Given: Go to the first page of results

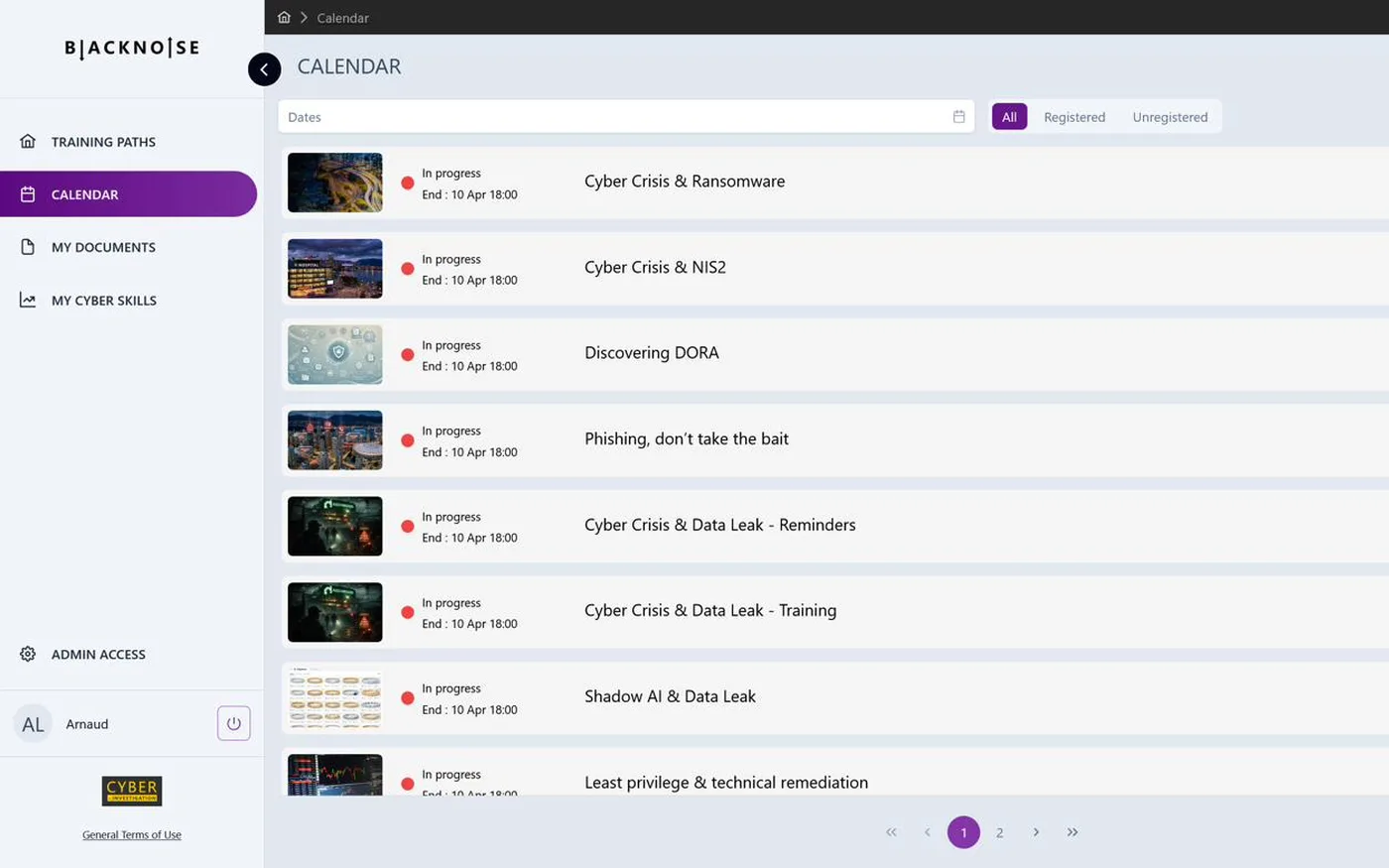Looking at the screenshot, I should (891, 832).
